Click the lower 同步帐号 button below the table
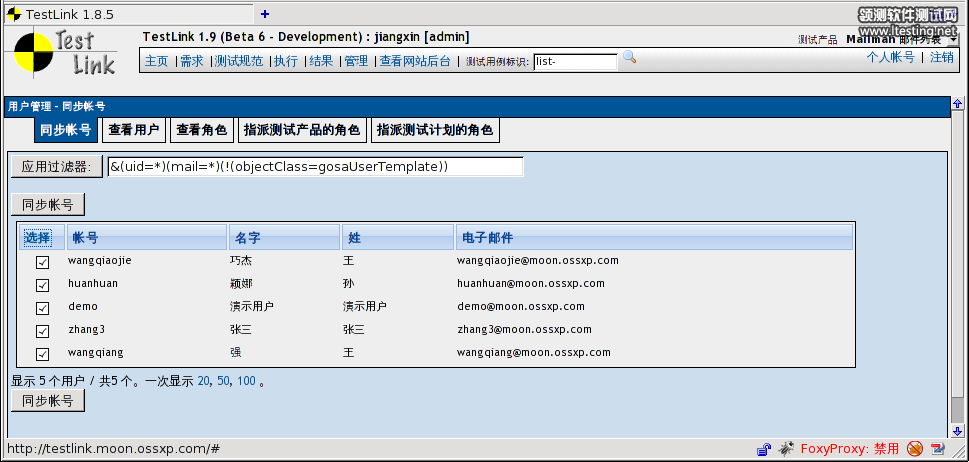This screenshot has width=969, height=462. [x=48, y=401]
